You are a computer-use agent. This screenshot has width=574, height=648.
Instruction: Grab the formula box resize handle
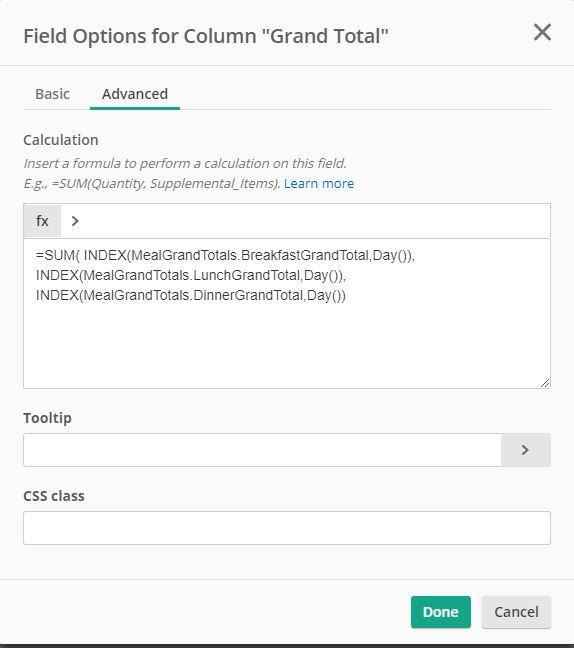coord(545,383)
